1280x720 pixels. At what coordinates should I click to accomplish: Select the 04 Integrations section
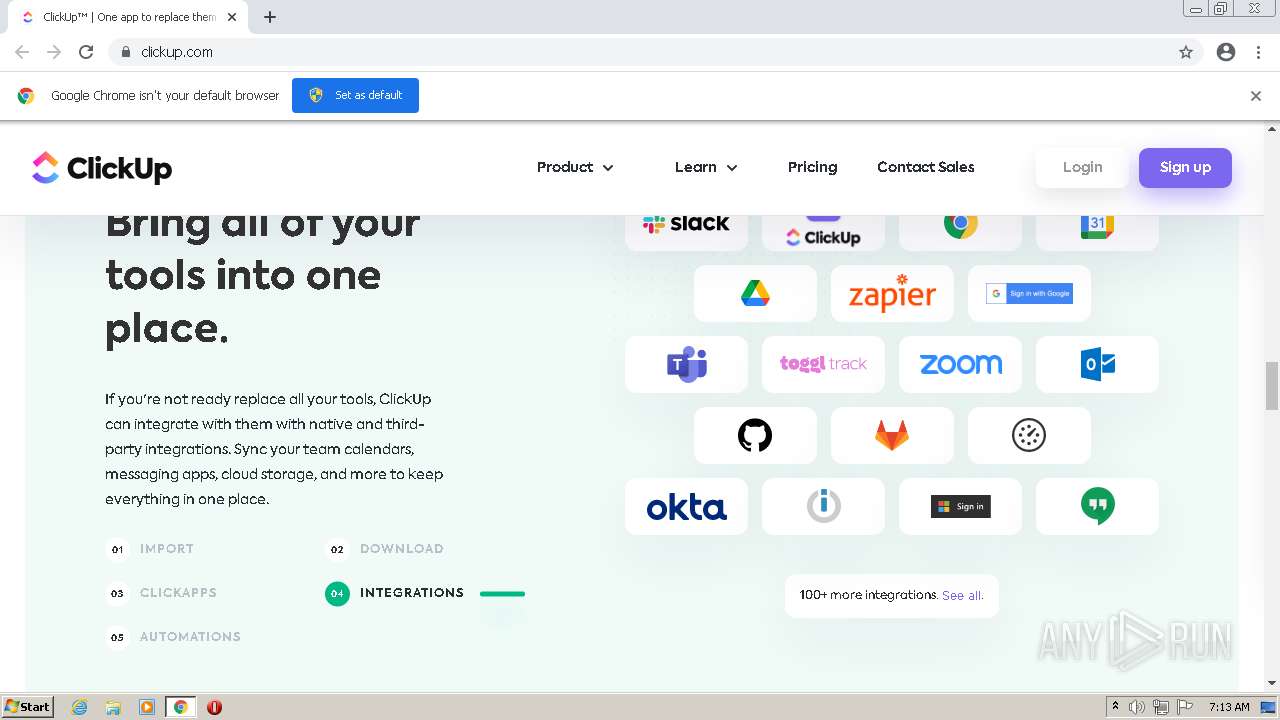point(395,593)
